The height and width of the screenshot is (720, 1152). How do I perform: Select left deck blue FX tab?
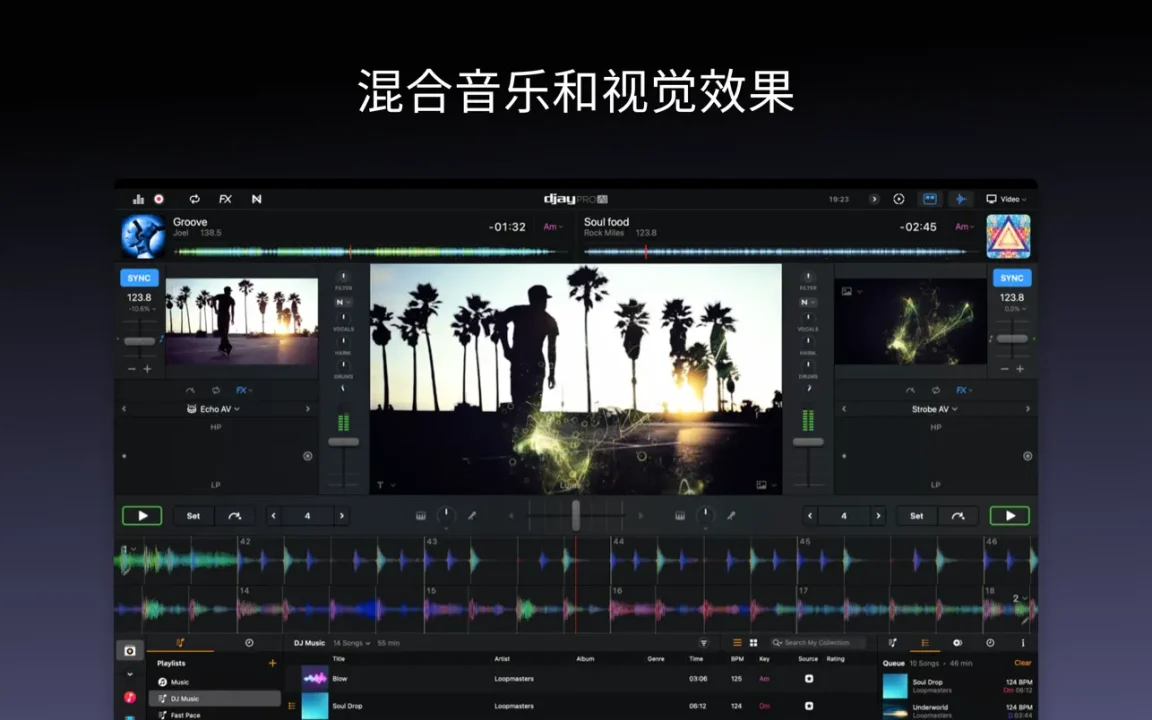click(x=243, y=390)
